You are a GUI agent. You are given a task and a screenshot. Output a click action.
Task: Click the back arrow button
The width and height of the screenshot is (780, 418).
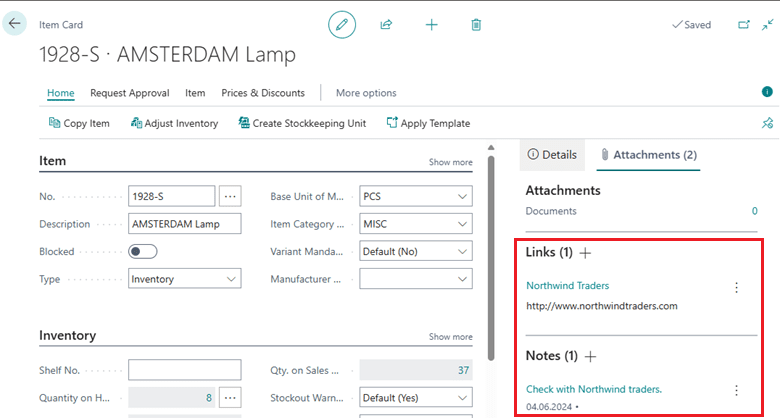15,24
